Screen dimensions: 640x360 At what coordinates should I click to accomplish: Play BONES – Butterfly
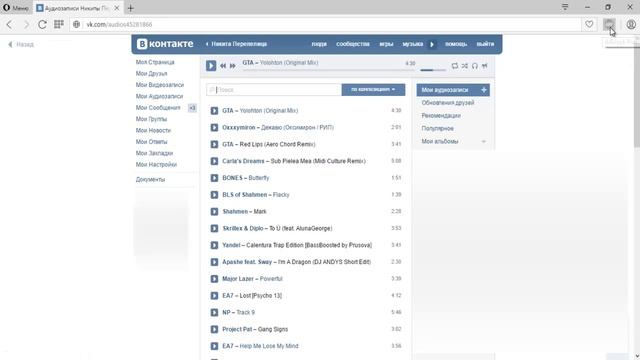214,178
